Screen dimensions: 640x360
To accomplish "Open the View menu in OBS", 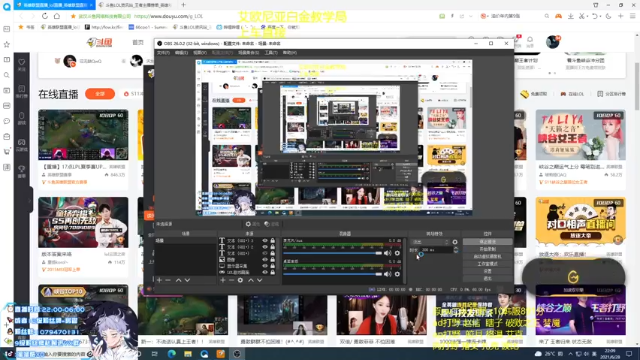I will (200, 53).
